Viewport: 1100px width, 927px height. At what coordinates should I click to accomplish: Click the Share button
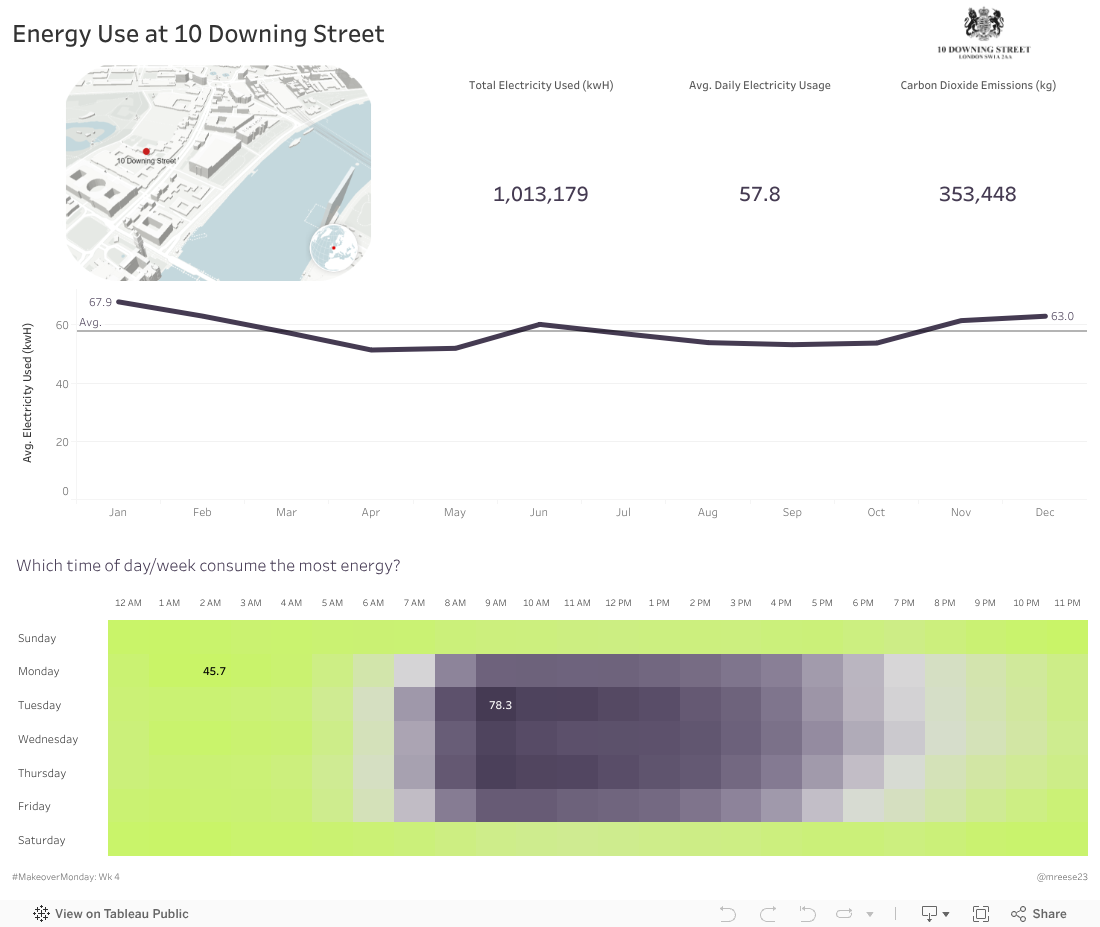click(x=1038, y=914)
